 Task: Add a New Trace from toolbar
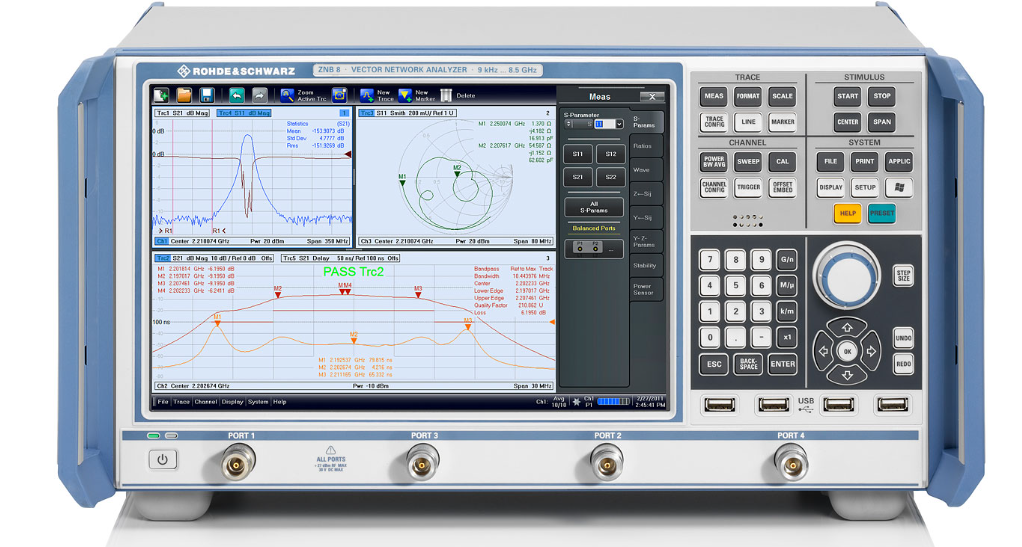[376, 95]
